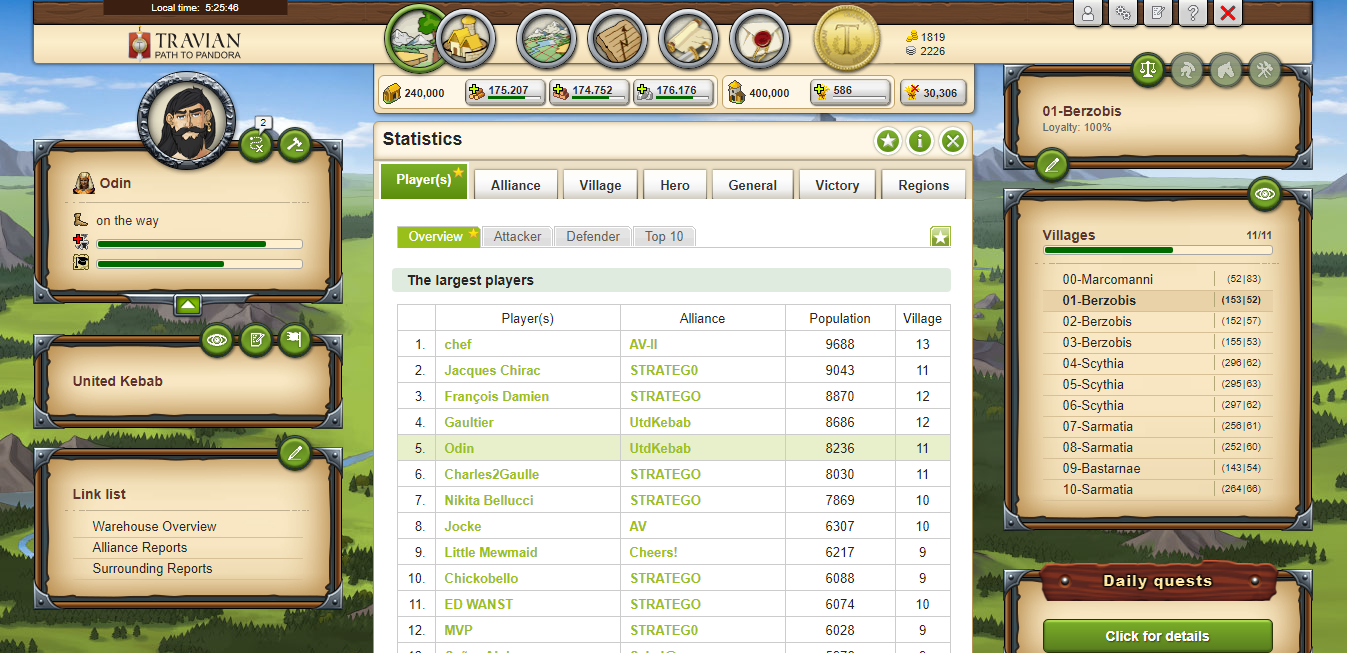
Task: Open the Surrounding Reports link
Action: pyautogui.click(x=152, y=568)
